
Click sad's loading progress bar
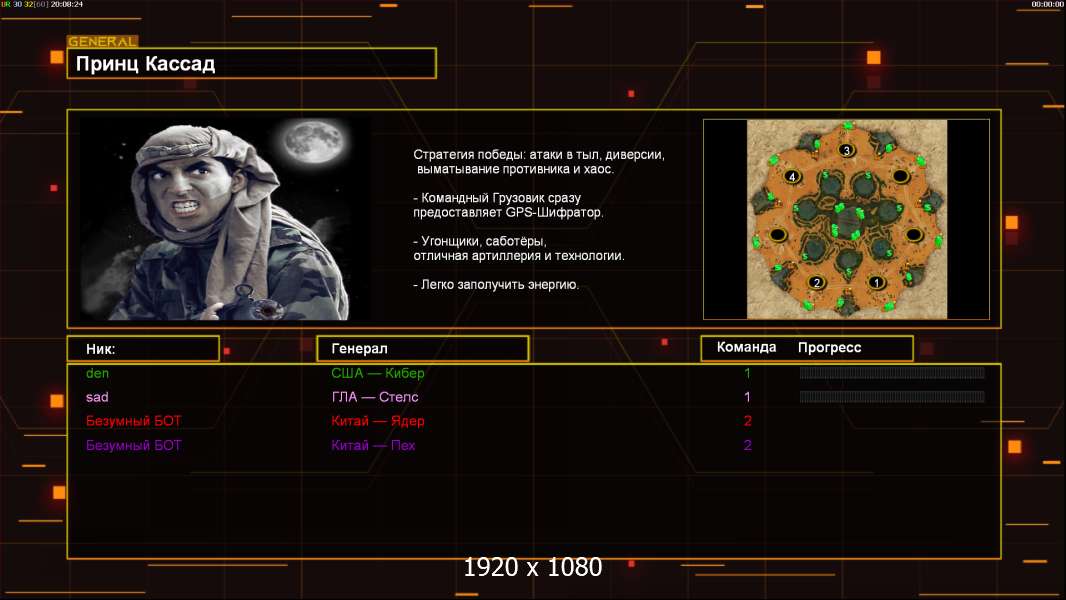coord(892,396)
